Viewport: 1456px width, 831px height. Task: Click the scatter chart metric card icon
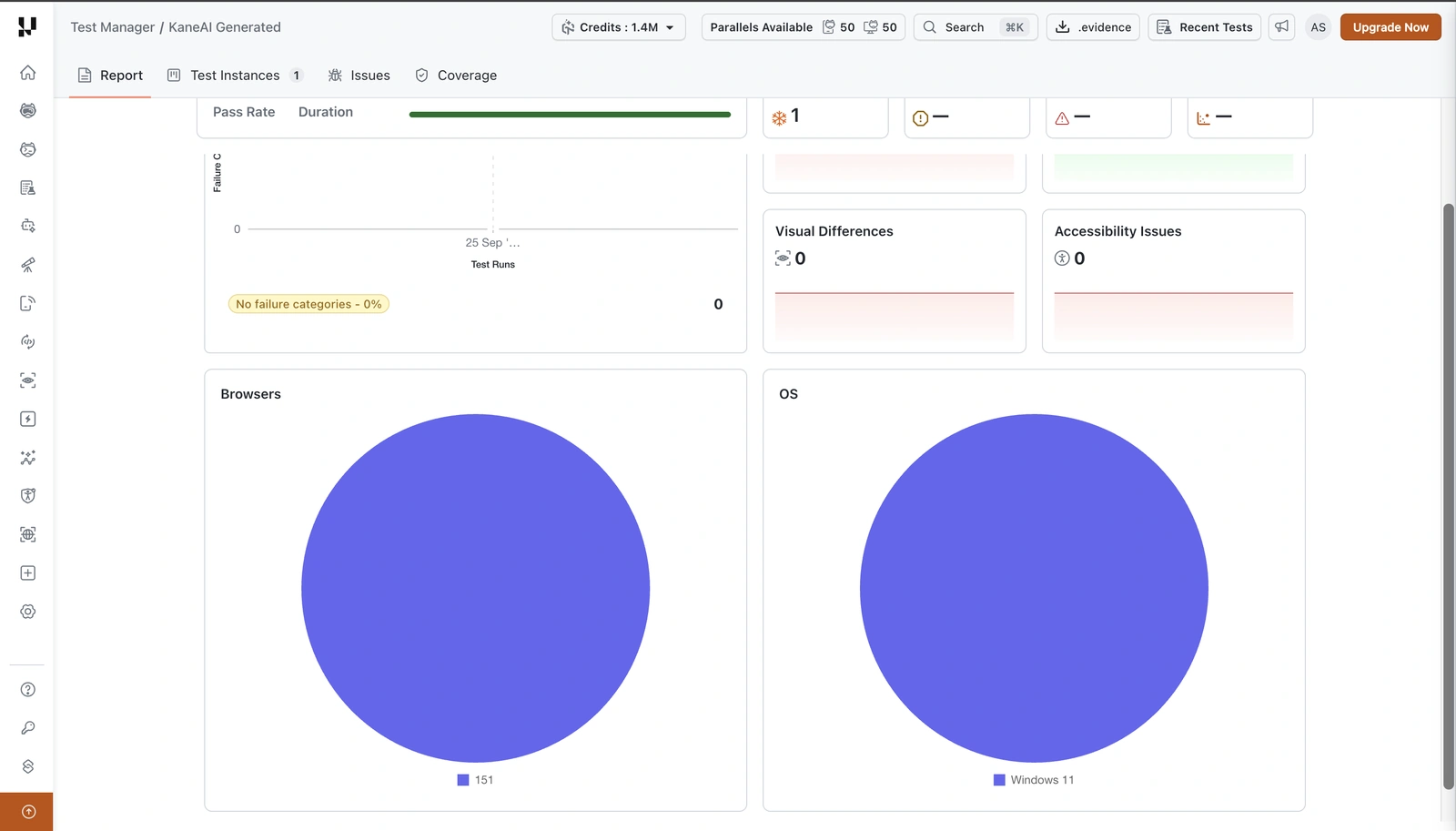click(x=1203, y=117)
